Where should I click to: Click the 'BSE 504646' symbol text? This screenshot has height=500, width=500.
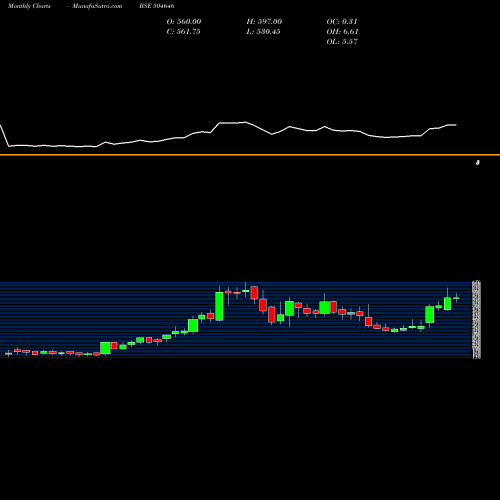click(157, 6)
